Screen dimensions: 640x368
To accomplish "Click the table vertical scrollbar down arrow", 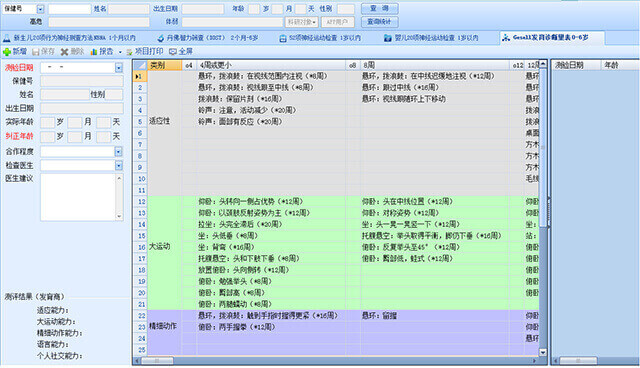I will coord(543,352).
